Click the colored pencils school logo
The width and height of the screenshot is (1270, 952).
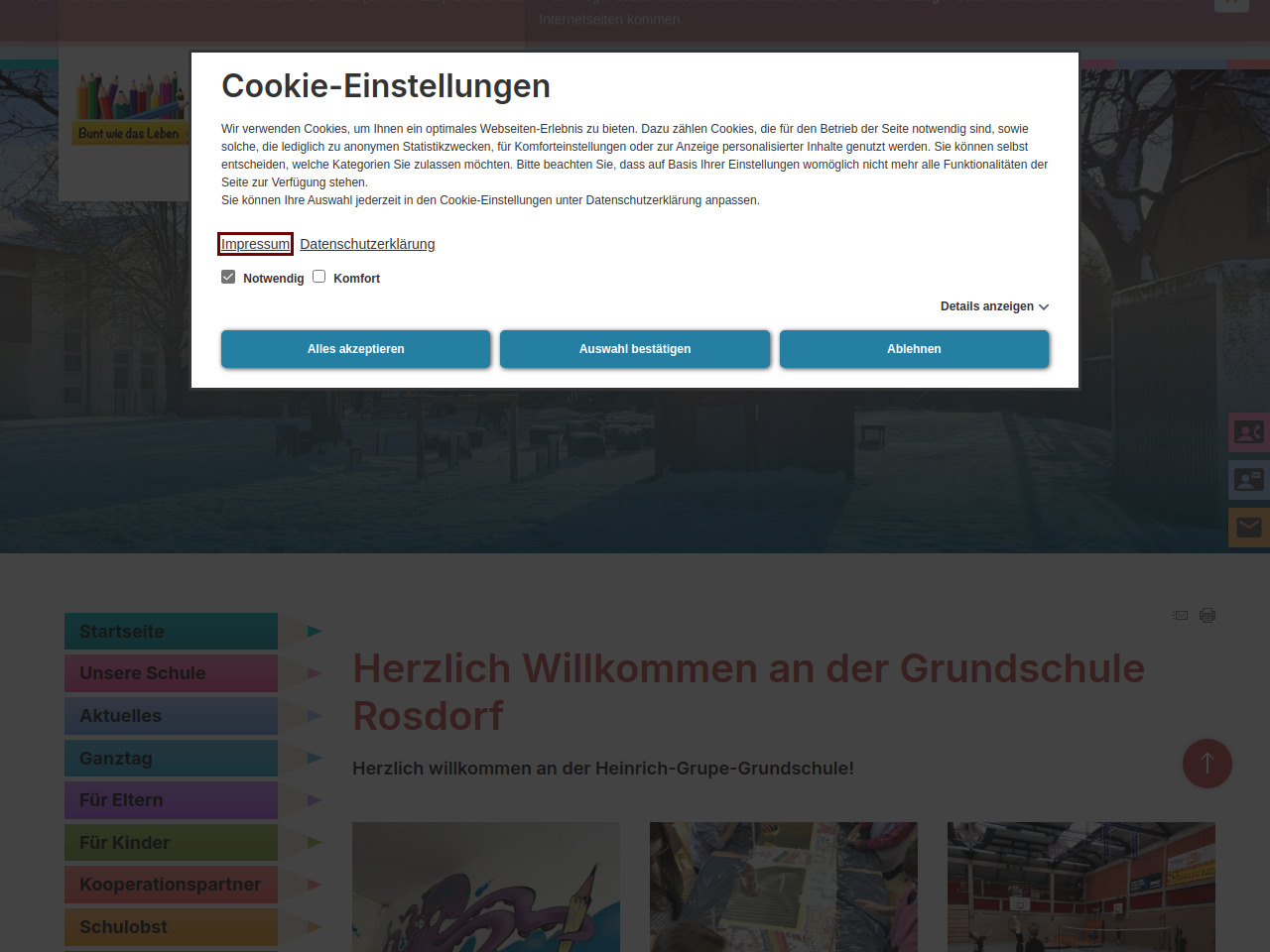click(x=130, y=107)
